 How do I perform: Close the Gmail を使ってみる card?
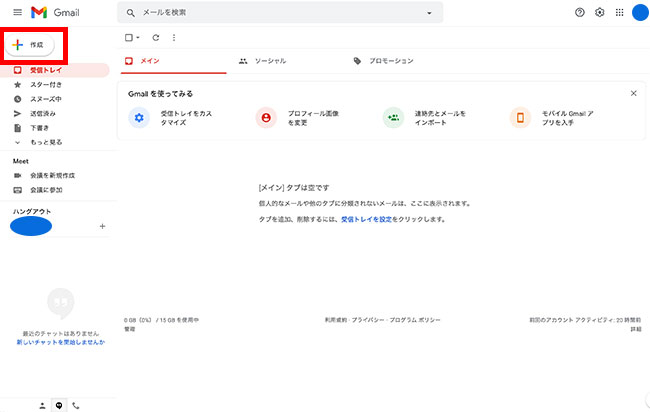coord(633,93)
